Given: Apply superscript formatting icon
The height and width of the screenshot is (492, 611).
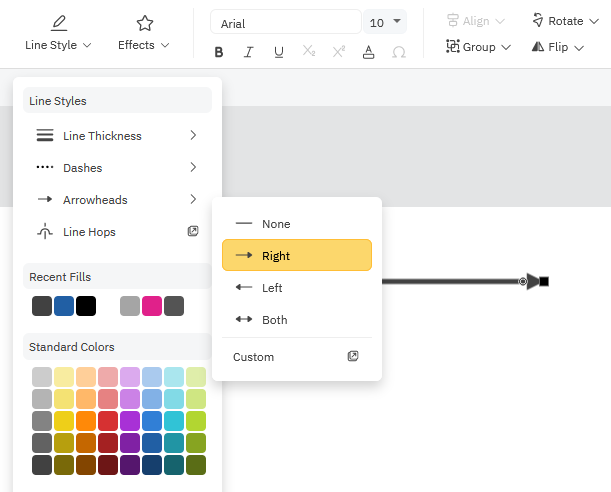Looking at the screenshot, I should pos(338,52).
